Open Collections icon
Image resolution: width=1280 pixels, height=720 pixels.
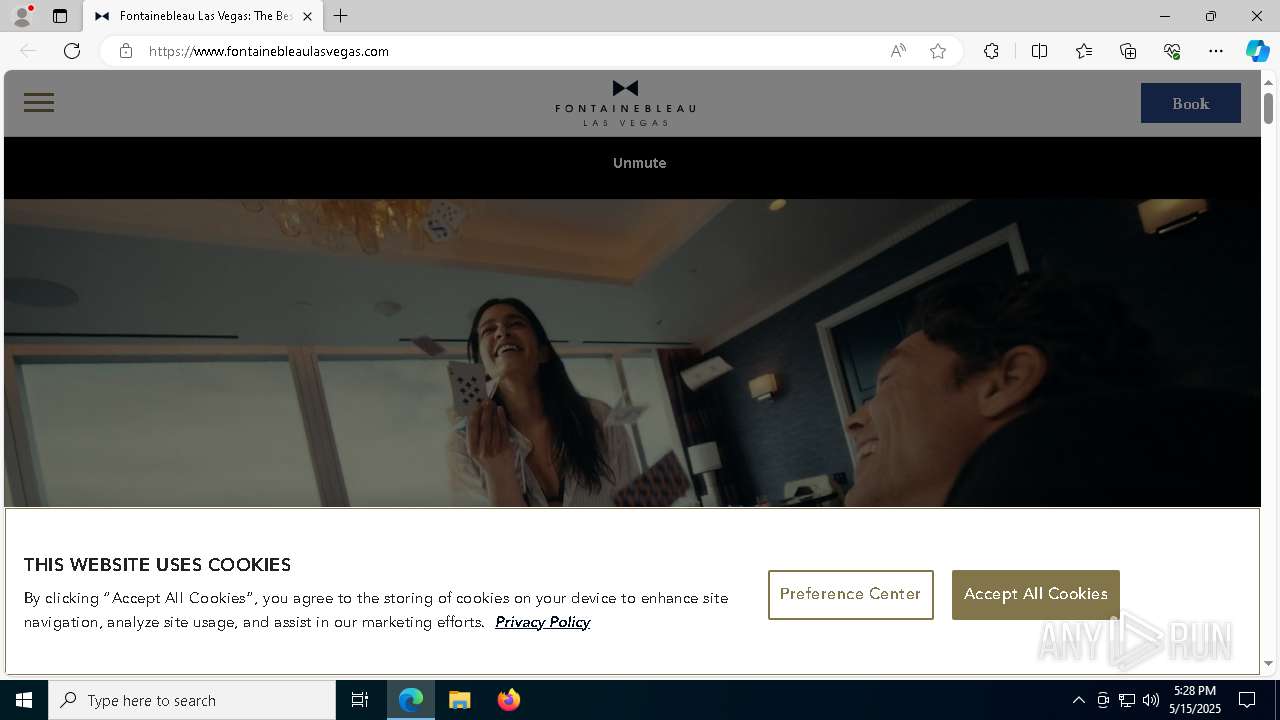pos(1128,51)
